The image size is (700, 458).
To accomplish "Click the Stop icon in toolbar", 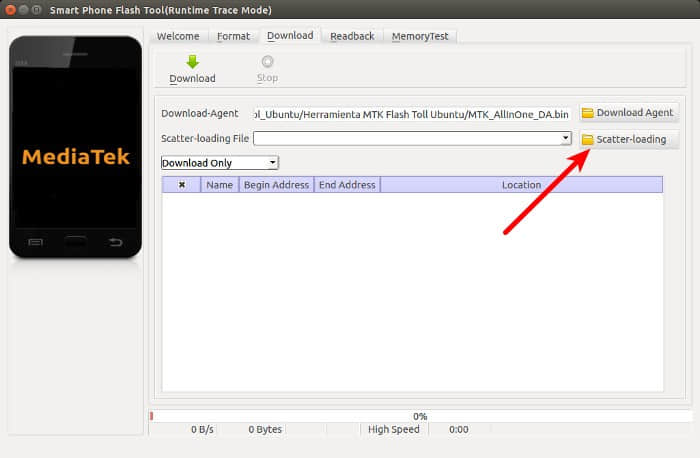I will (267, 62).
